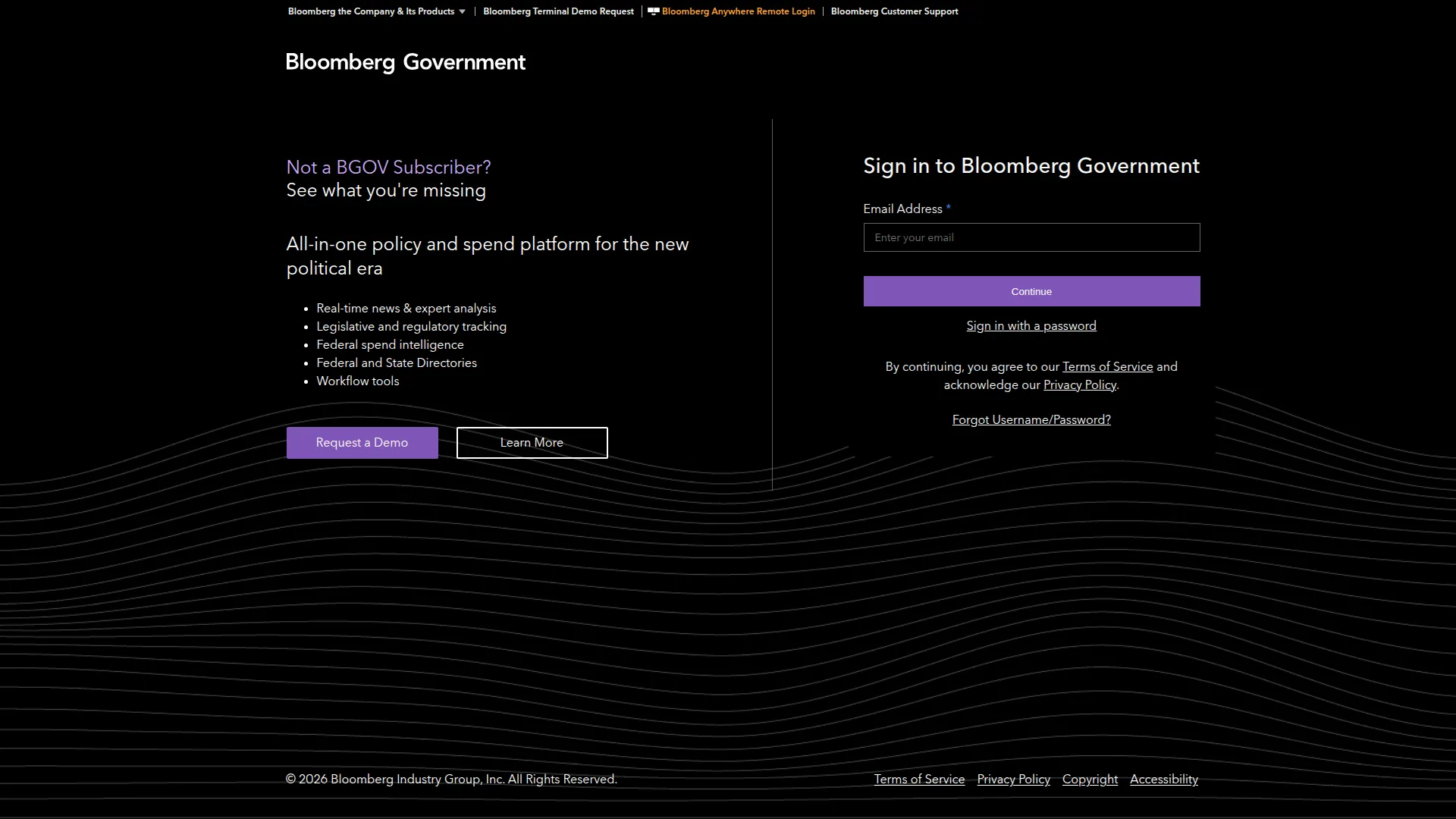Open Bloomberg Anywhere Remote Login link
This screenshot has width=1456, height=819.
point(738,11)
